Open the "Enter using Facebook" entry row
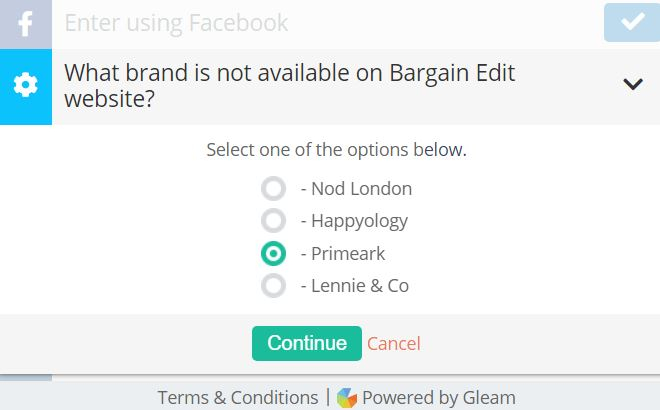The image size is (660, 410). pos(300,22)
